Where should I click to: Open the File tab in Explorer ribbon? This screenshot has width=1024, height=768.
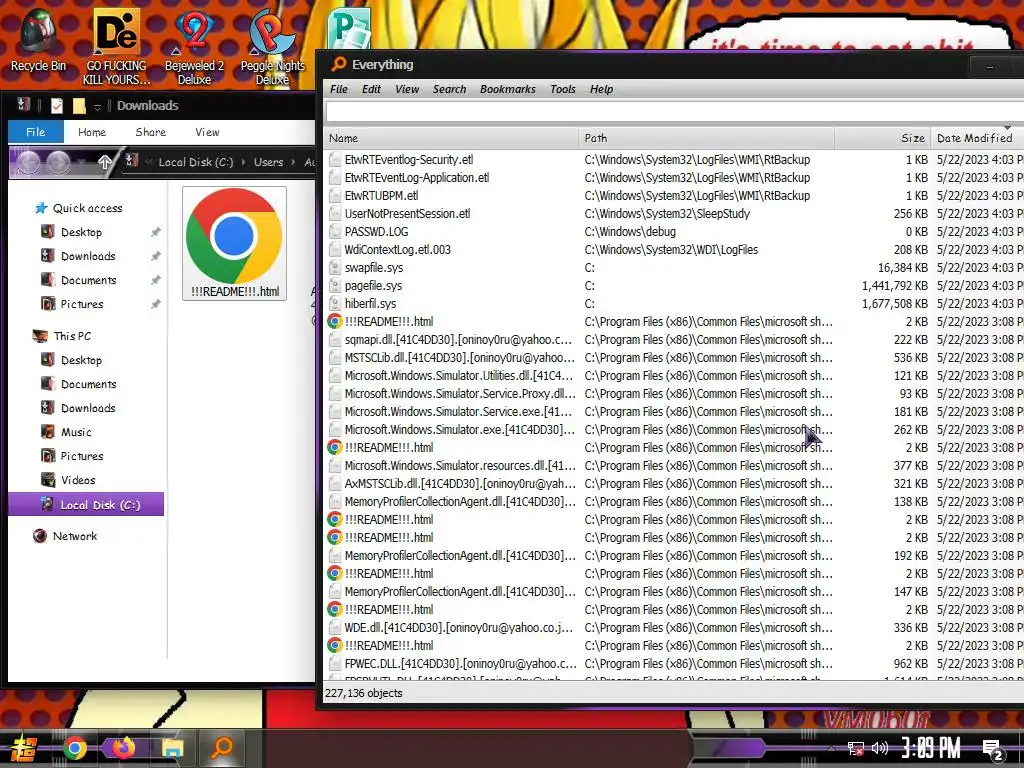[36, 132]
